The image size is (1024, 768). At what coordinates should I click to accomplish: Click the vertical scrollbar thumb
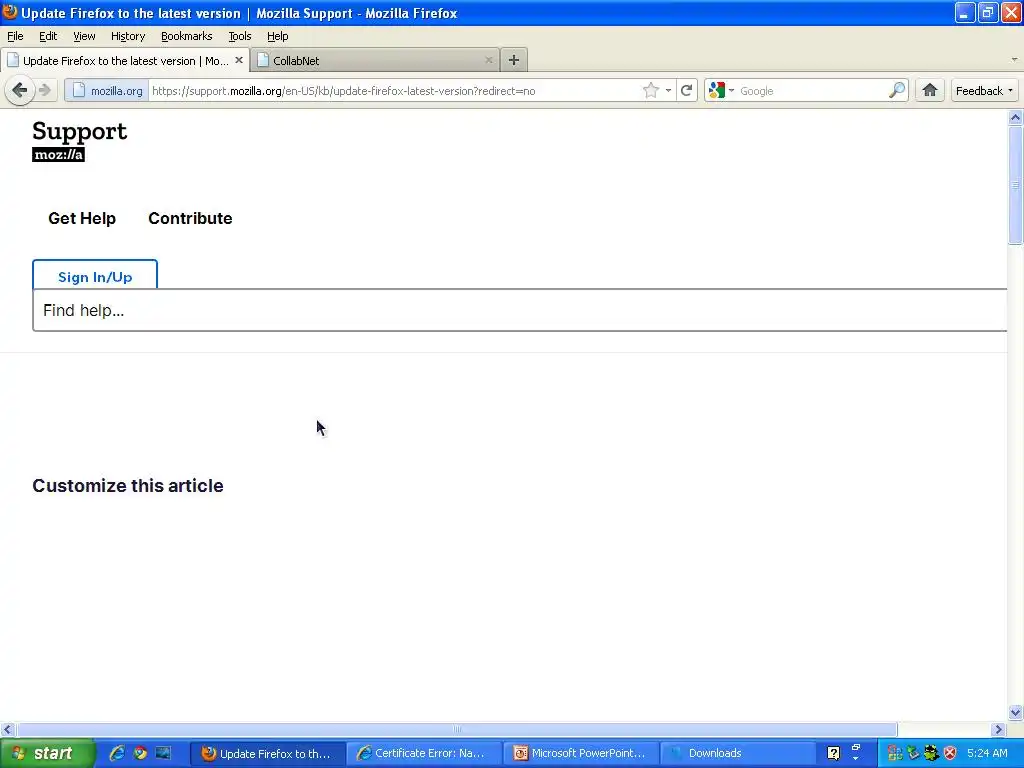coord(1015,185)
